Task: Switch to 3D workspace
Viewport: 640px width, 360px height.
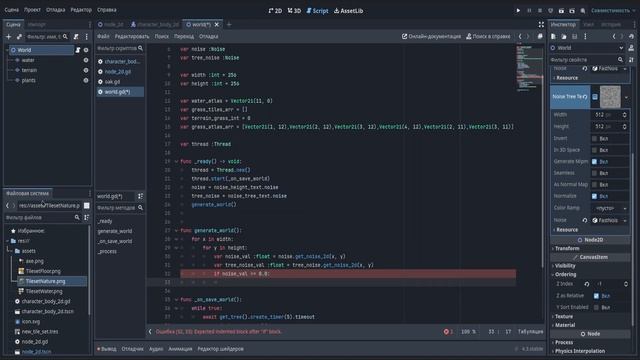Action: [x=294, y=11]
